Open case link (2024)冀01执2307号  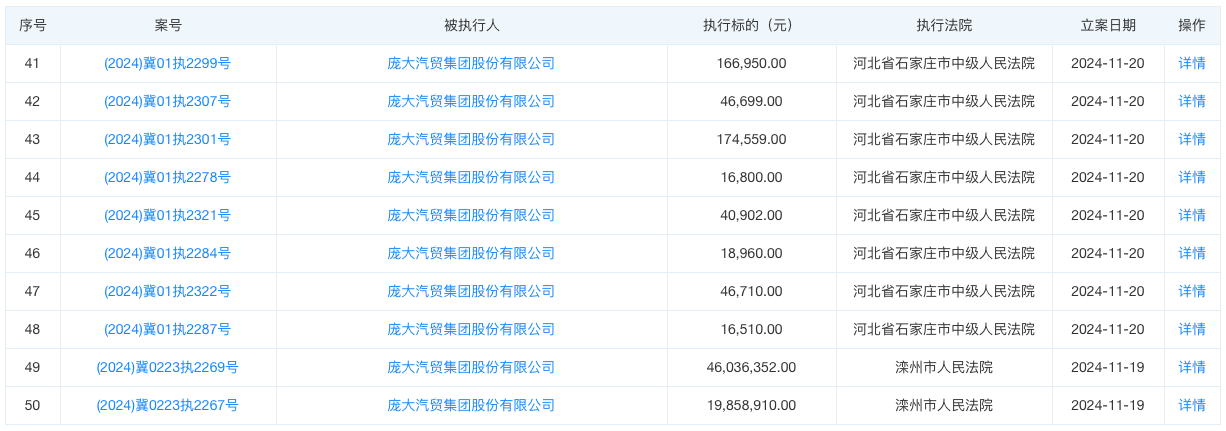(167, 101)
